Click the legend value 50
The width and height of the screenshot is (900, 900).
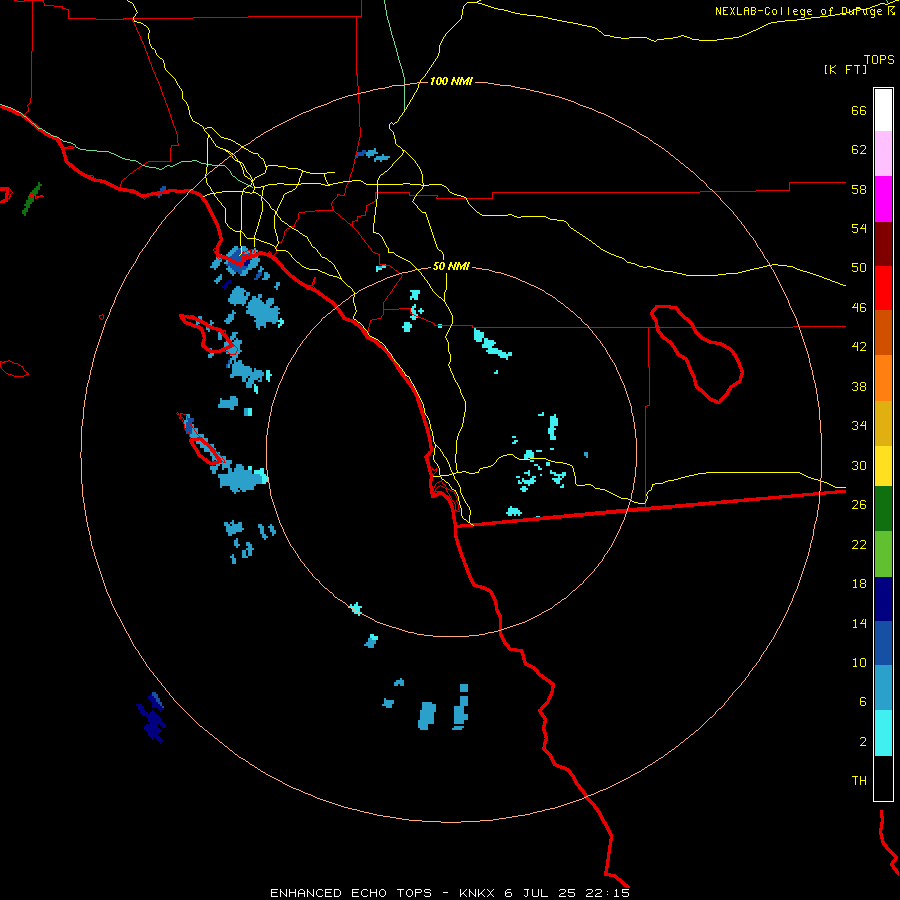click(859, 268)
